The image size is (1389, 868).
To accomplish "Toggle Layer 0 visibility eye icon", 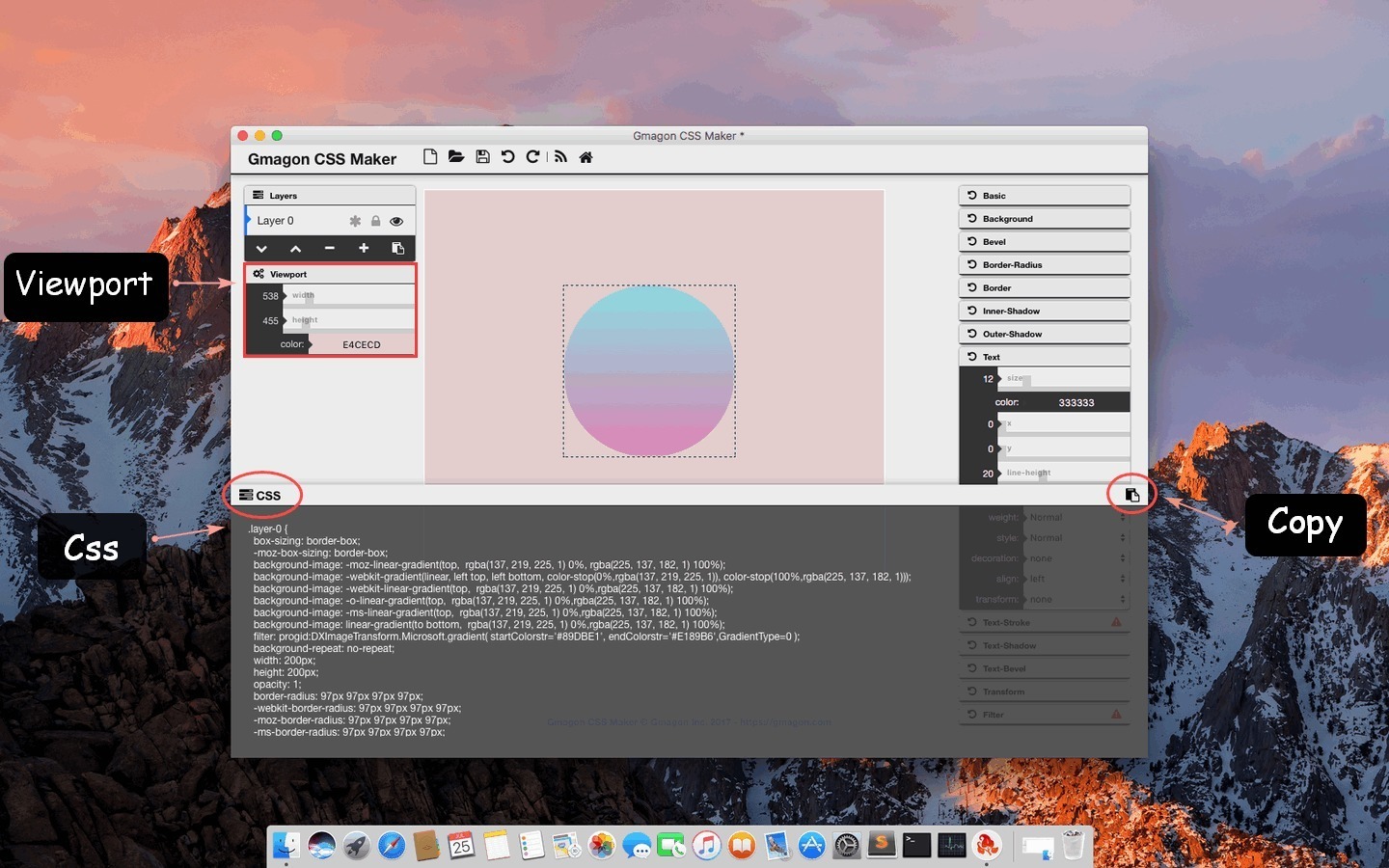I will 396,221.
